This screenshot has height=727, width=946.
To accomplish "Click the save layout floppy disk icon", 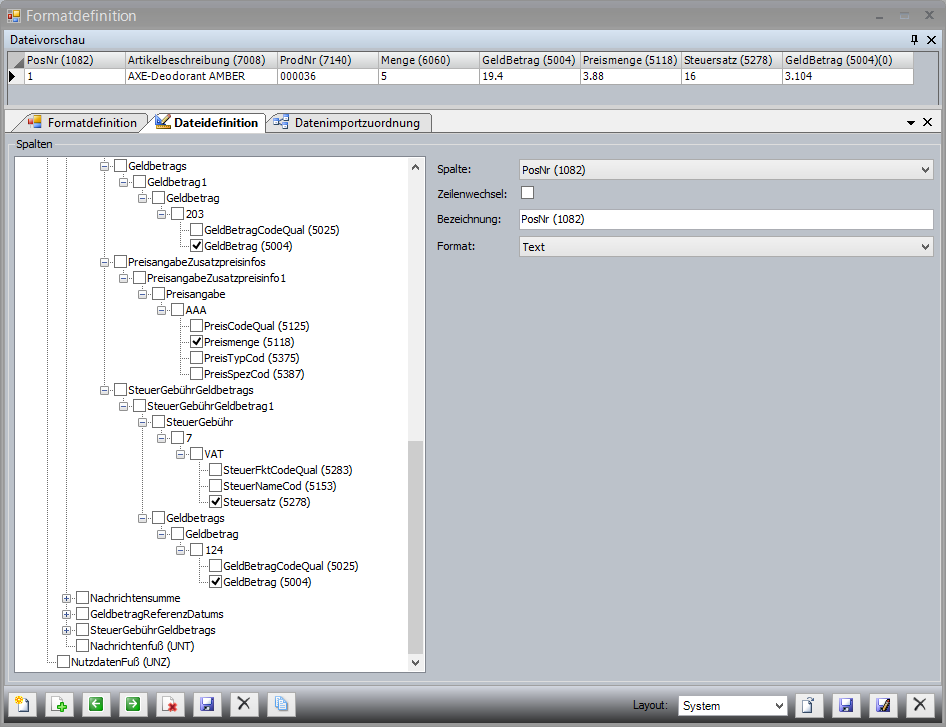I will pyautogui.click(x=845, y=705).
